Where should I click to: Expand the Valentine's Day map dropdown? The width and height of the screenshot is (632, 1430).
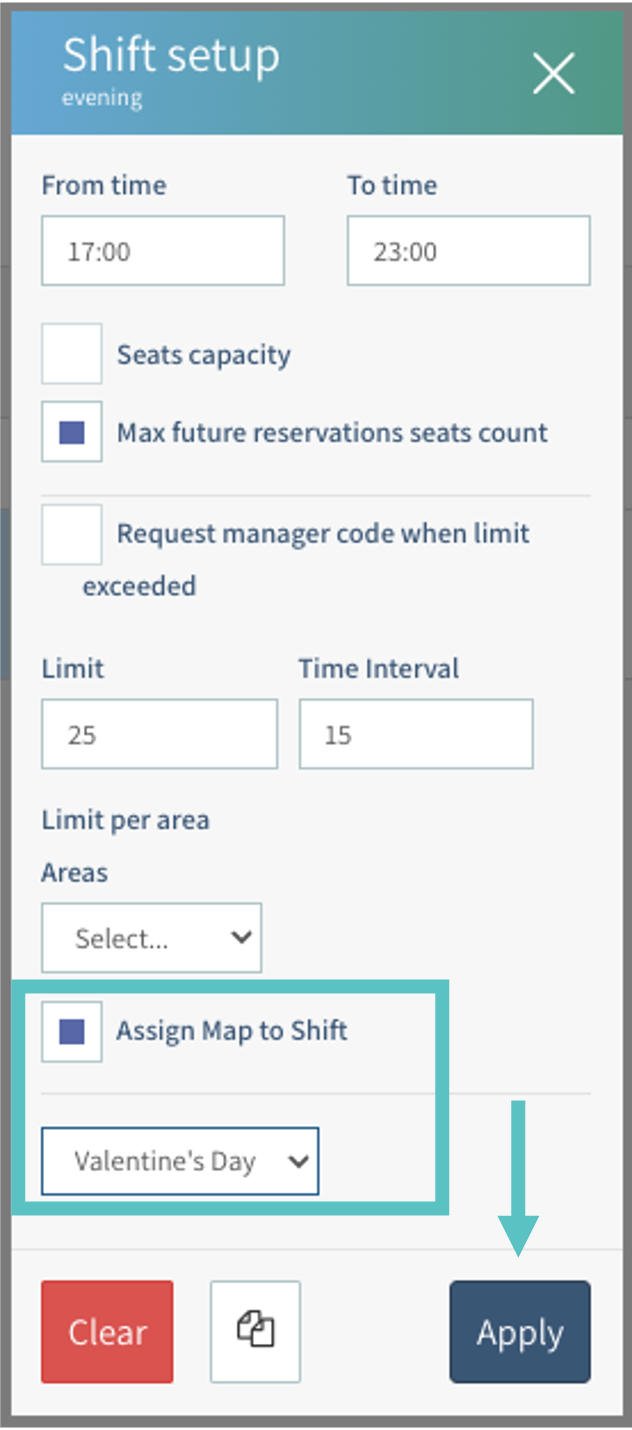tap(180, 1161)
